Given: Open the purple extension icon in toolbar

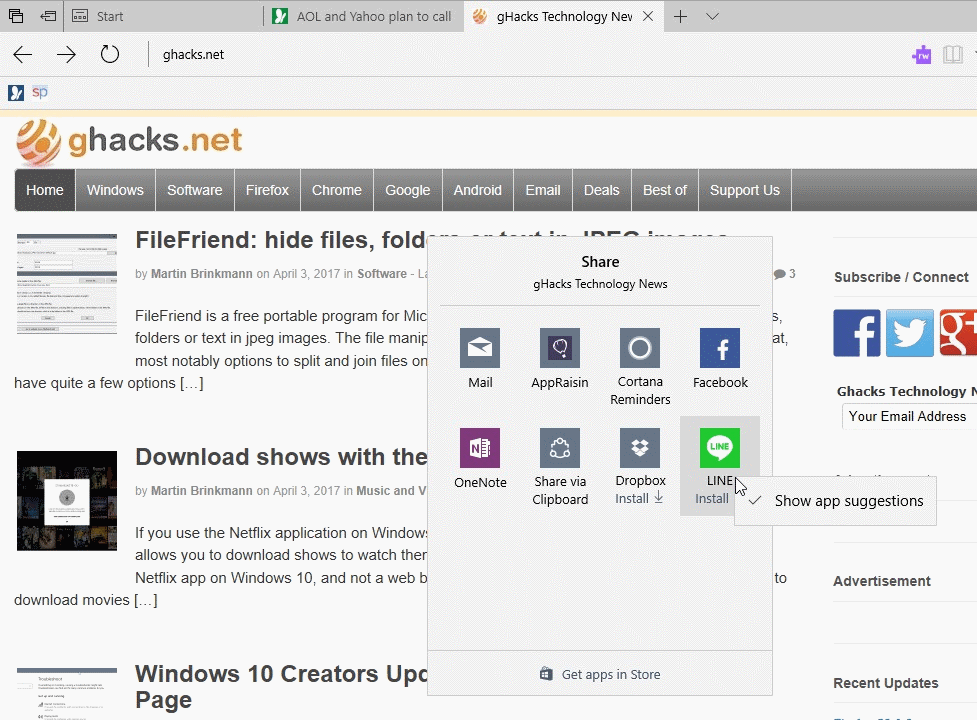Looking at the screenshot, I should coord(921,55).
